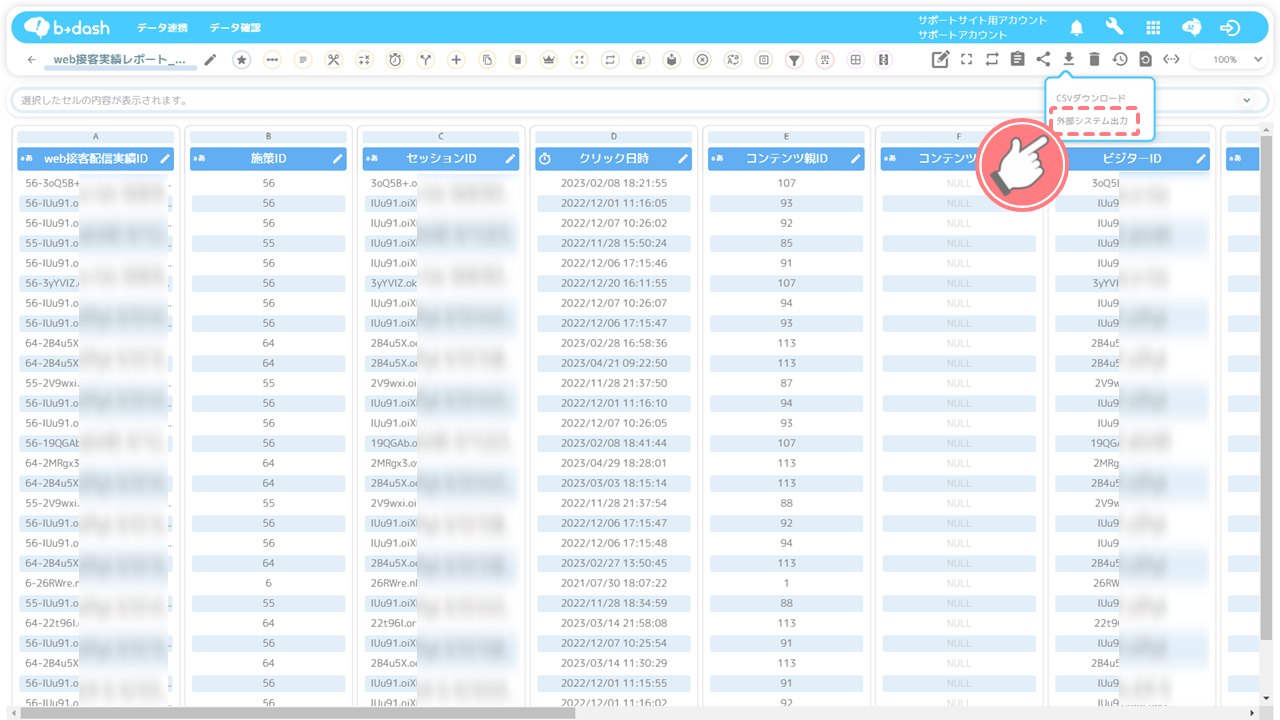The width and height of the screenshot is (1280, 720).
Task: Open the データ確認 menu
Action: point(234,28)
